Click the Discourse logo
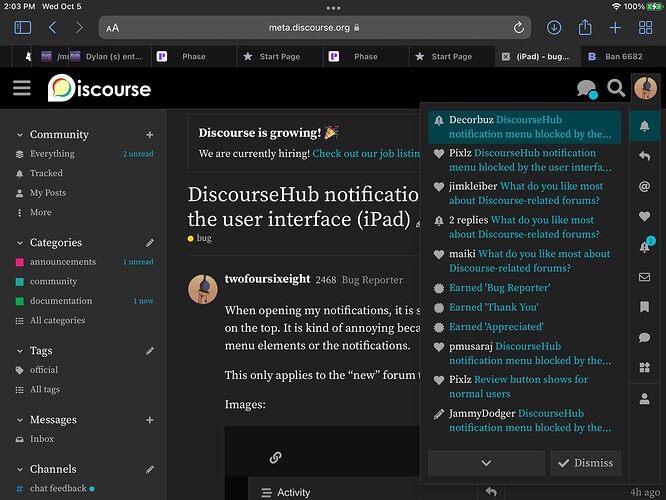Image resolution: width=666 pixels, height=500 pixels. 99,88
